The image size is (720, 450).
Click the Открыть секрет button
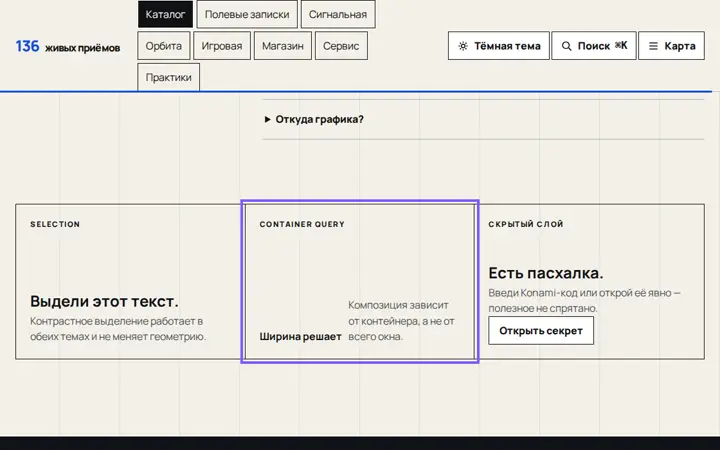[541, 331]
